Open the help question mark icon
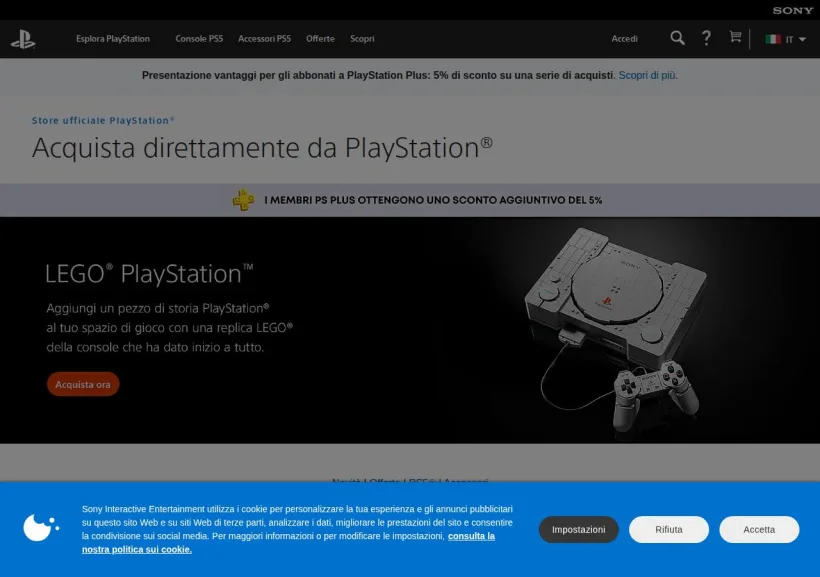 [x=706, y=38]
